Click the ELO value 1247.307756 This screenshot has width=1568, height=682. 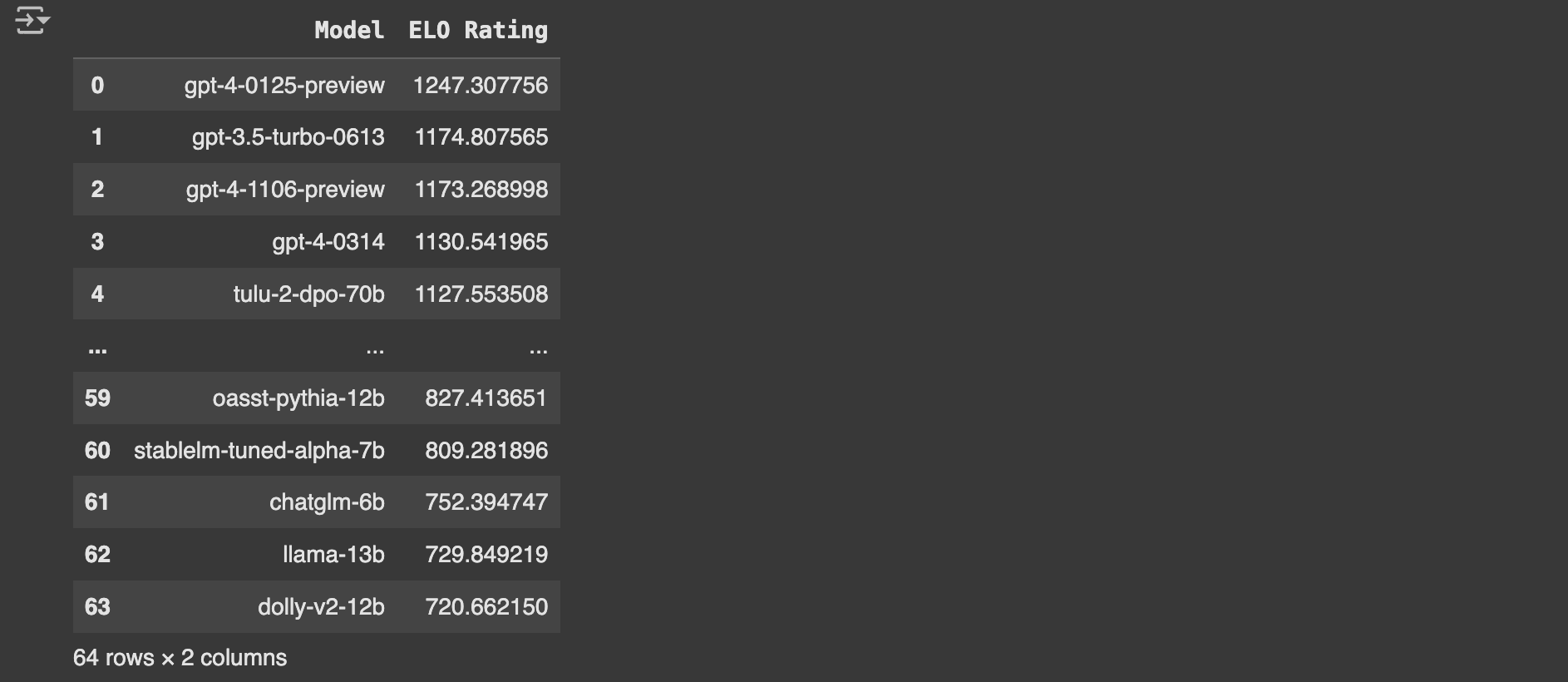[x=481, y=86]
